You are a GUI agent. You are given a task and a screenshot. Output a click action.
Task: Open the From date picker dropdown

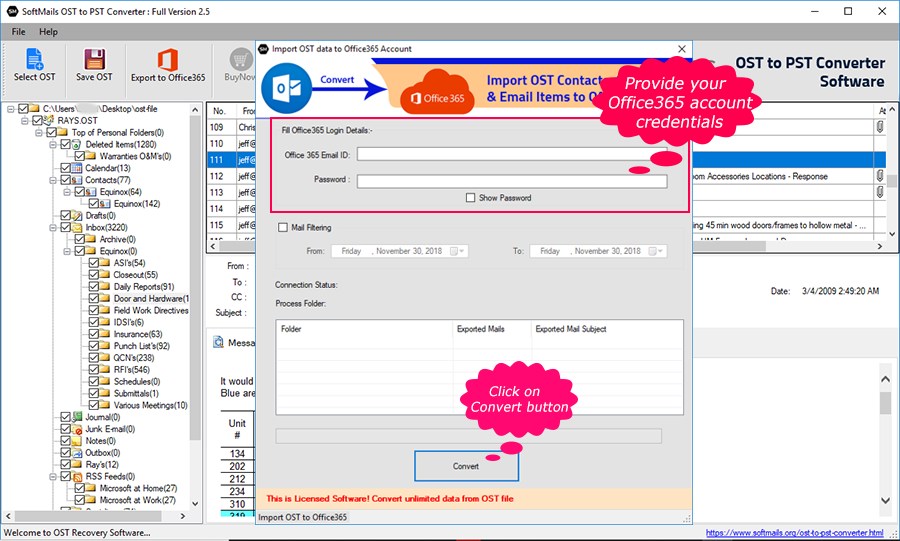457,251
